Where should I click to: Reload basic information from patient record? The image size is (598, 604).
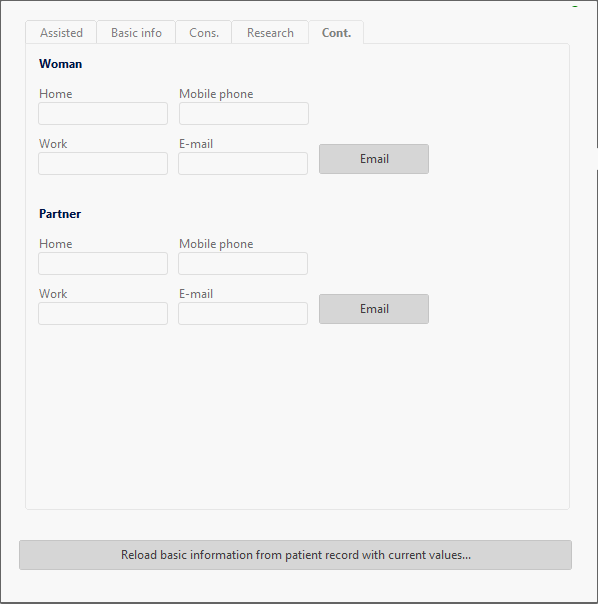click(x=296, y=555)
